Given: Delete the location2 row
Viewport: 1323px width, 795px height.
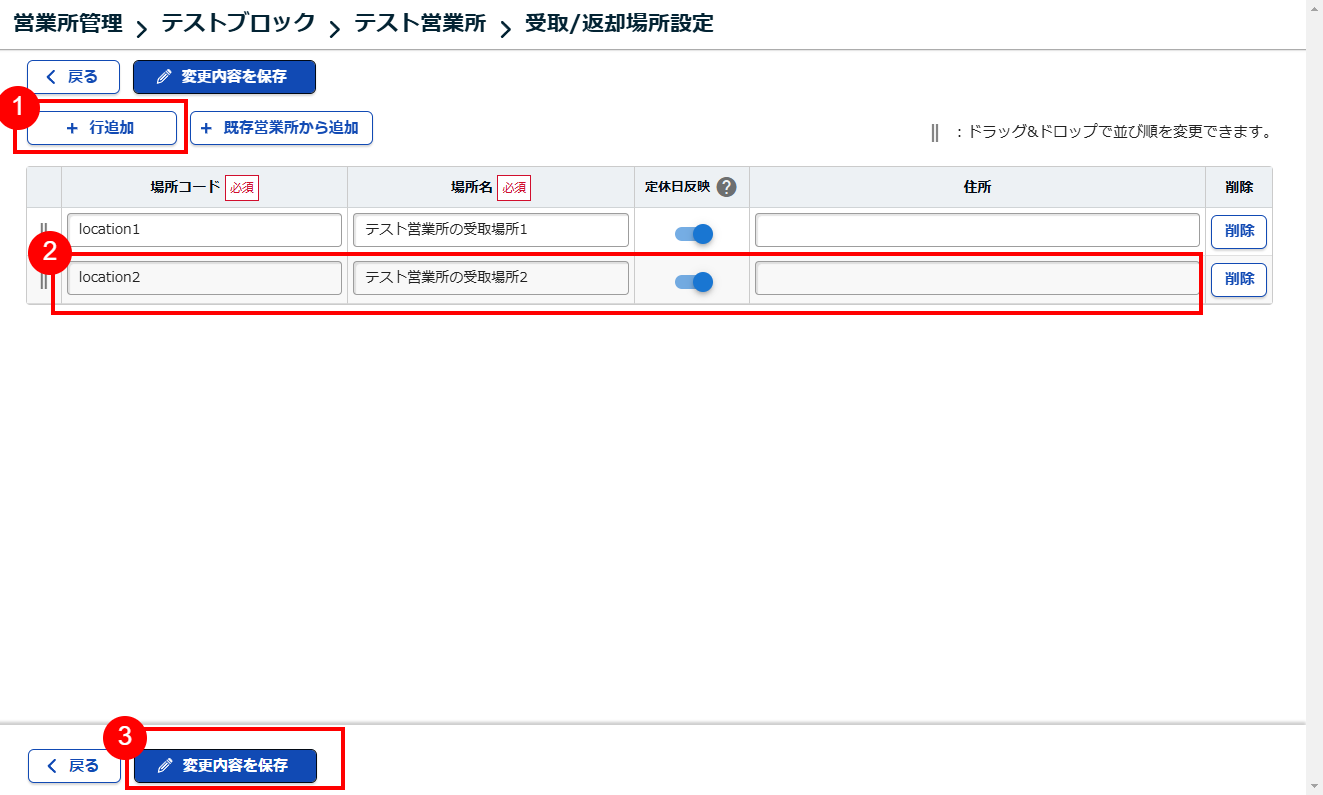Looking at the screenshot, I should 1239,280.
